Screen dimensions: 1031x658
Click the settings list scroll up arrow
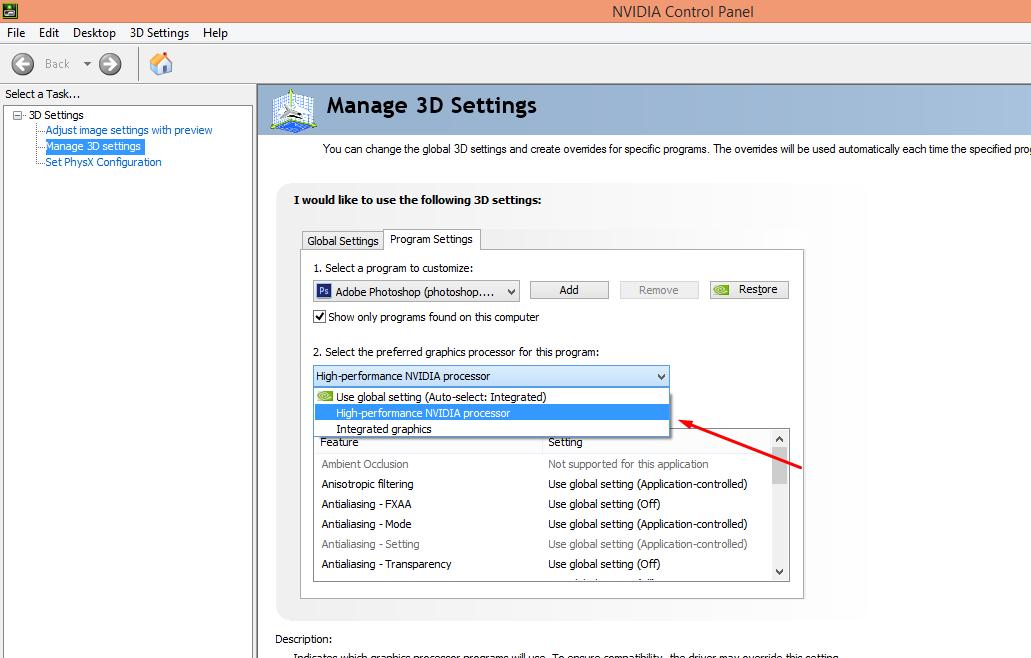(779, 439)
